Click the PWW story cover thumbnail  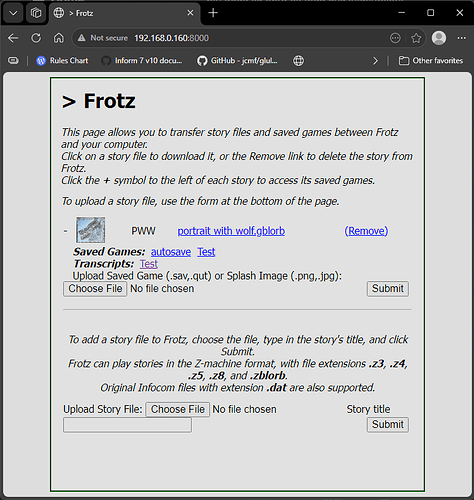click(x=91, y=230)
